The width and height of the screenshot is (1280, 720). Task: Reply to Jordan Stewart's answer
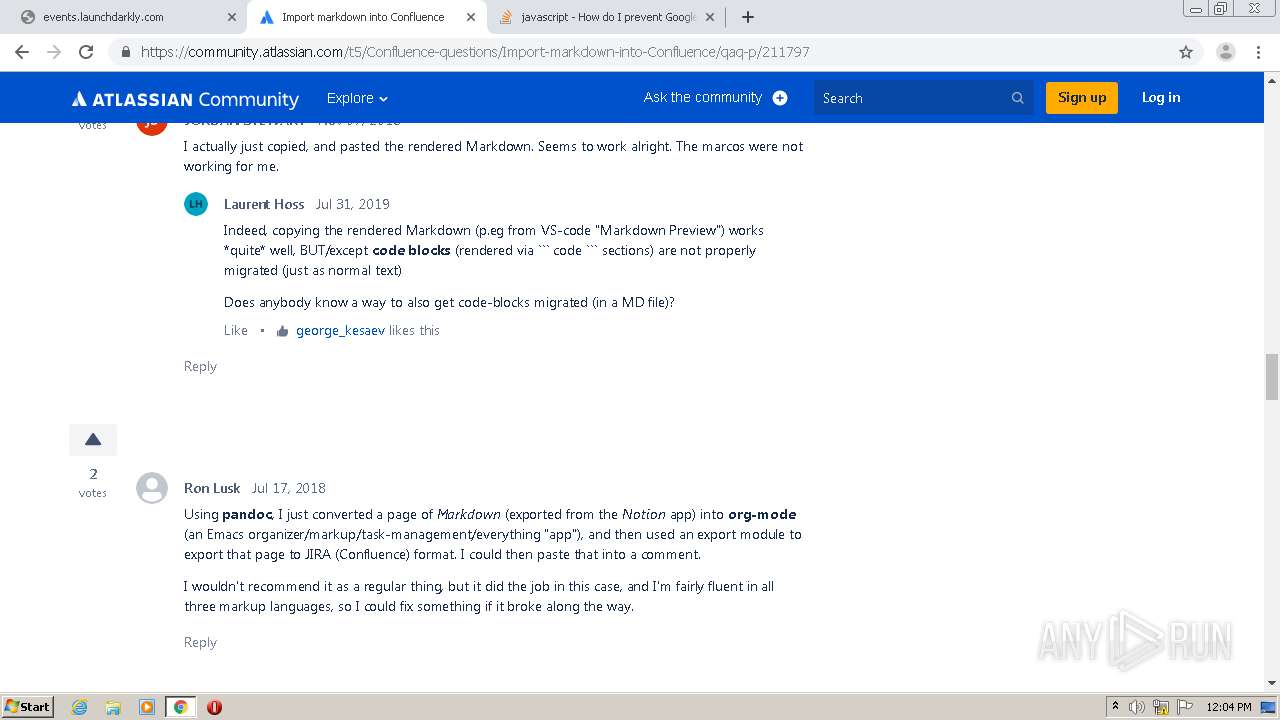click(200, 366)
